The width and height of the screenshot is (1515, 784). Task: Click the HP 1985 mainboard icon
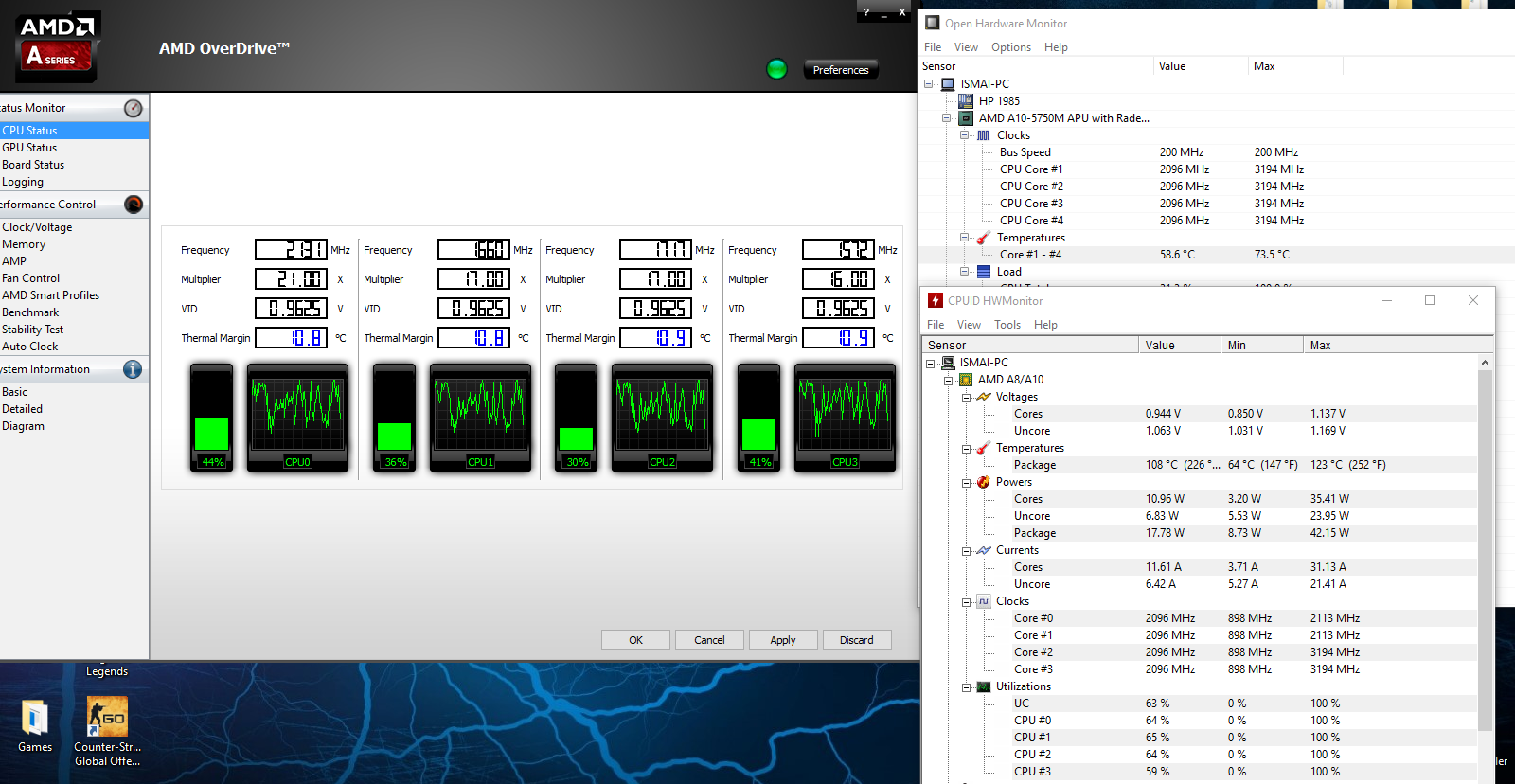point(966,101)
